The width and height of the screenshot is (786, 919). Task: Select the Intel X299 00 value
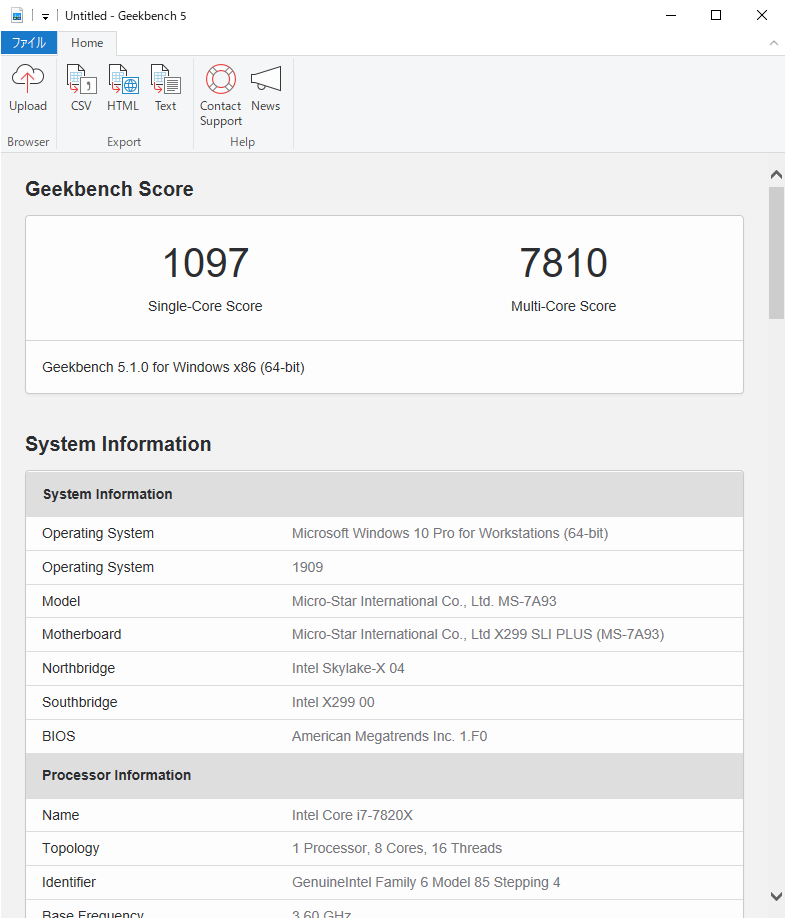click(333, 702)
